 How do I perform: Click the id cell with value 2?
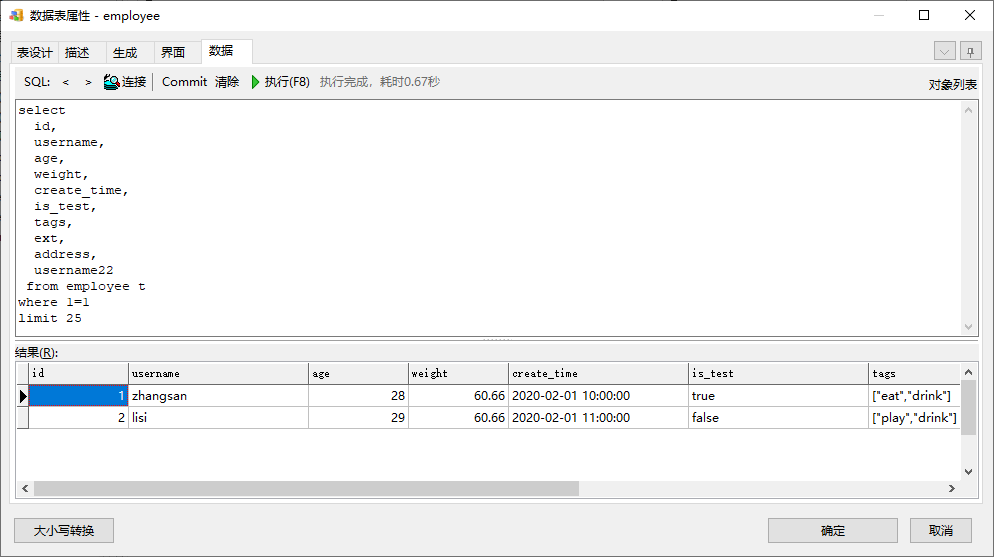[x=79, y=418]
